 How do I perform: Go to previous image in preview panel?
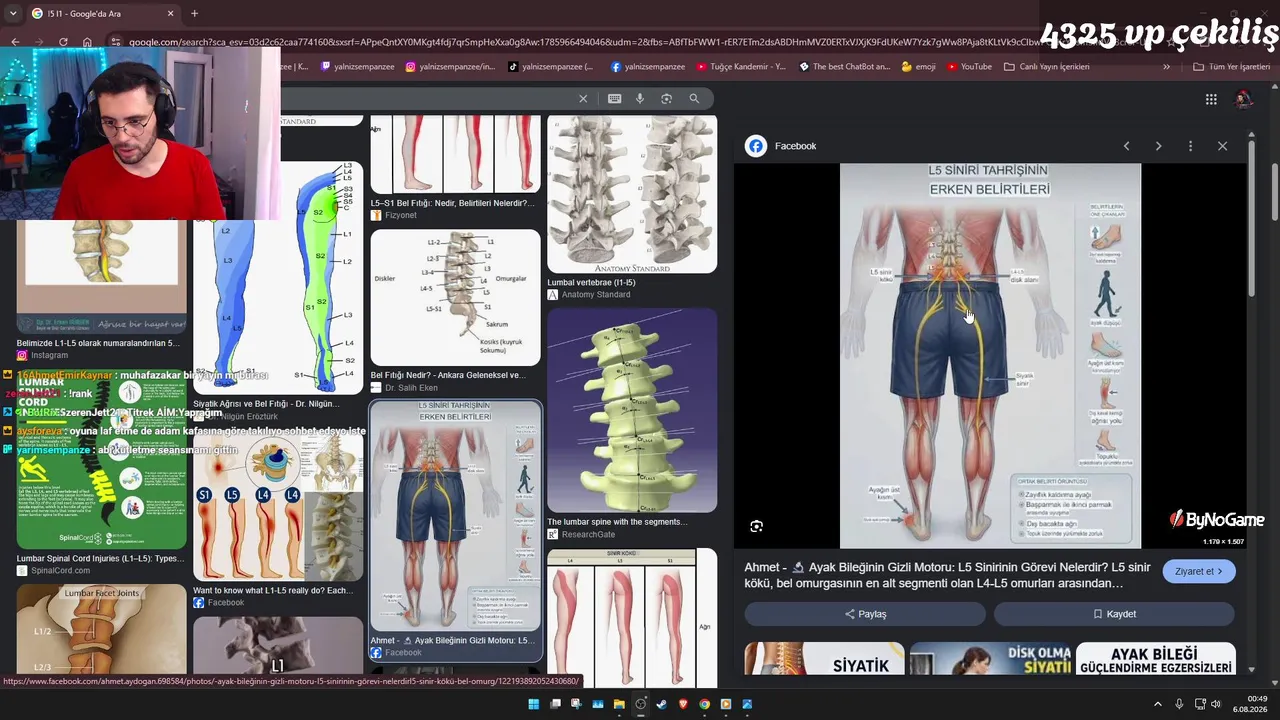(1126, 146)
